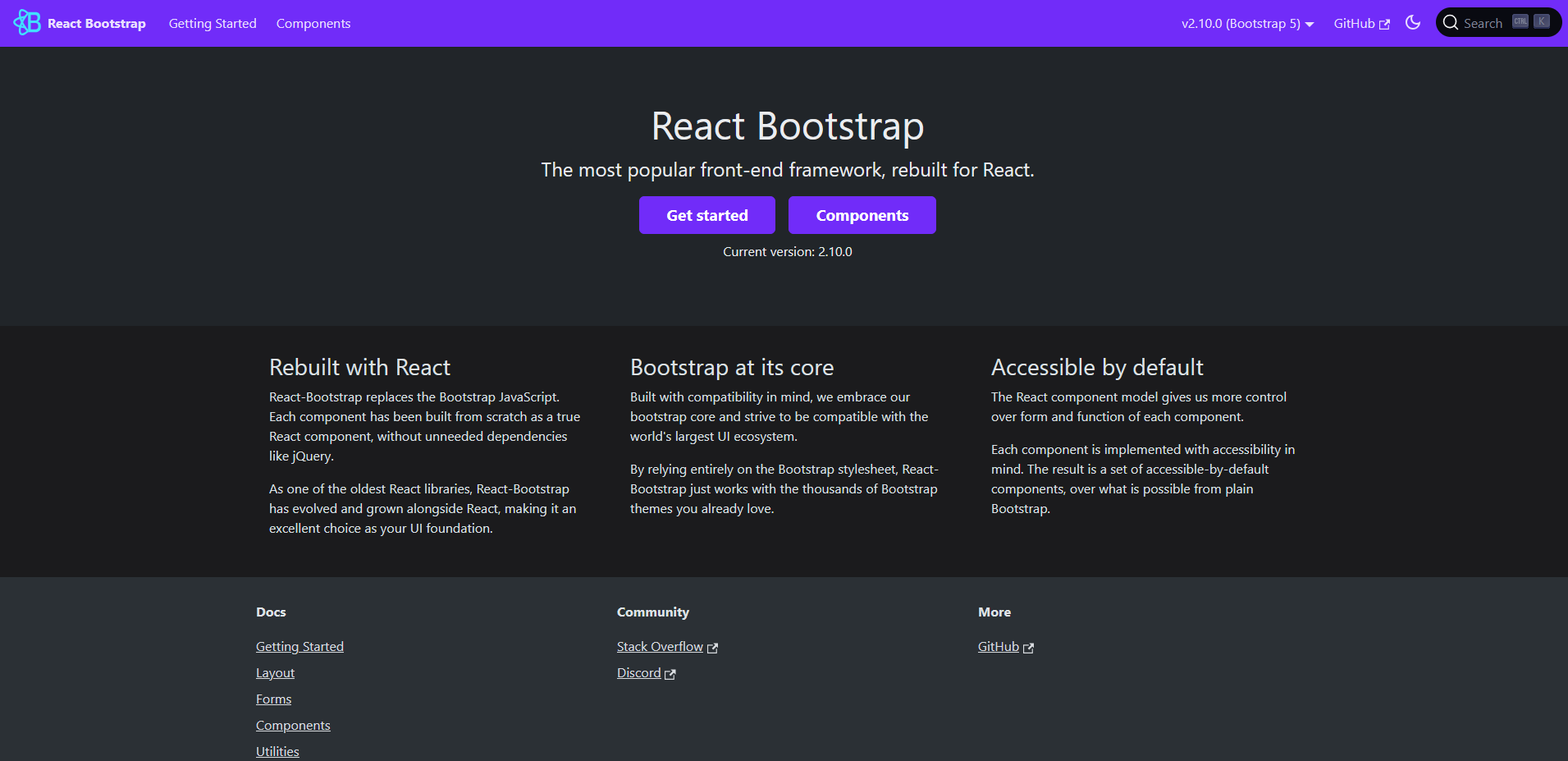
Task: Open Components in the top navbar
Action: click(313, 24)
